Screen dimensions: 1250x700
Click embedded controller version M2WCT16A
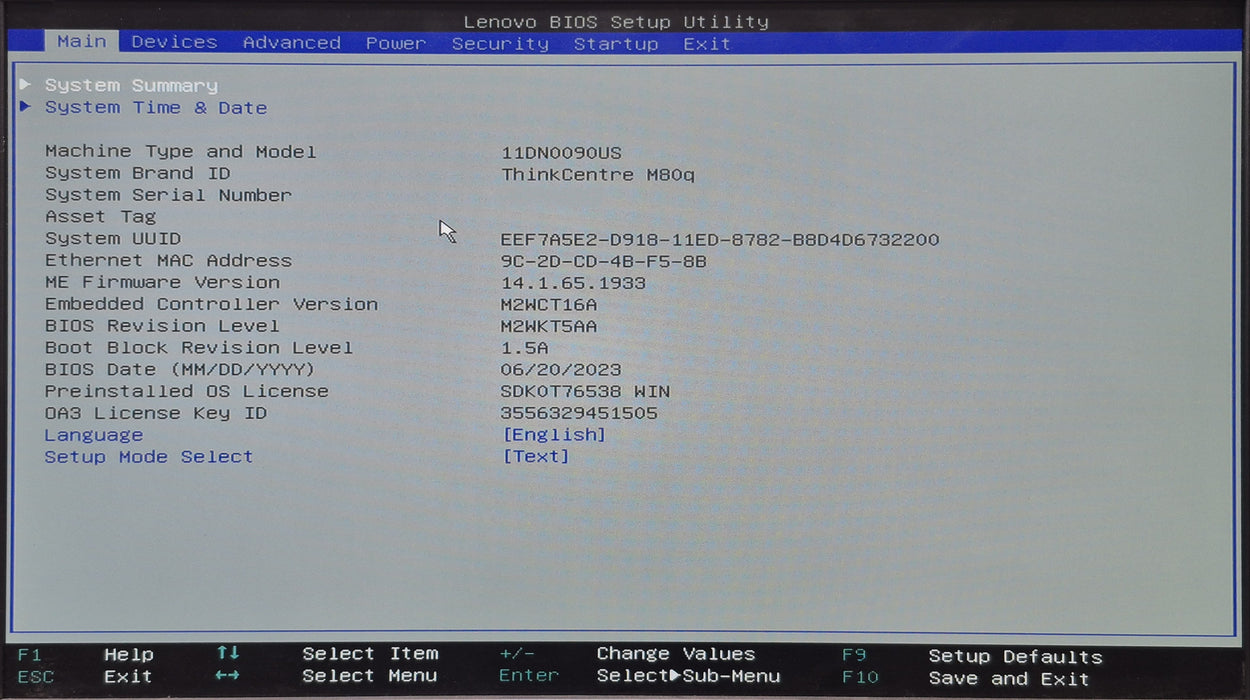point(549,305)
